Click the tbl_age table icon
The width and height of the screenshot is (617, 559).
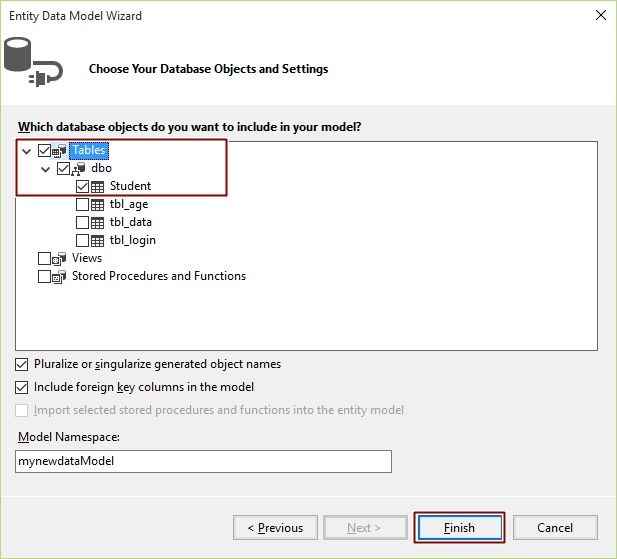coord(98,204)
